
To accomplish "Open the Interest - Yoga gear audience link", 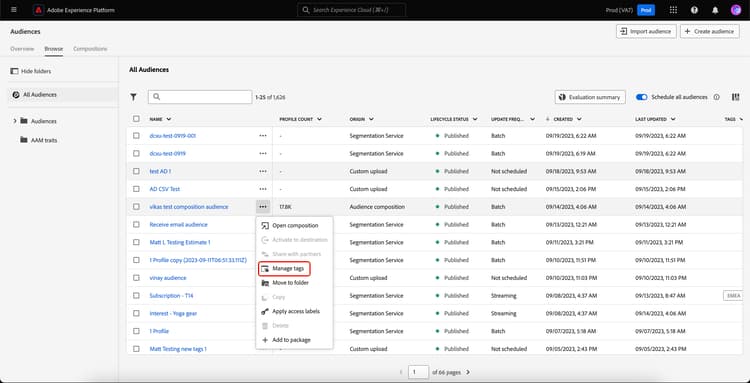I will pos(173,313).
